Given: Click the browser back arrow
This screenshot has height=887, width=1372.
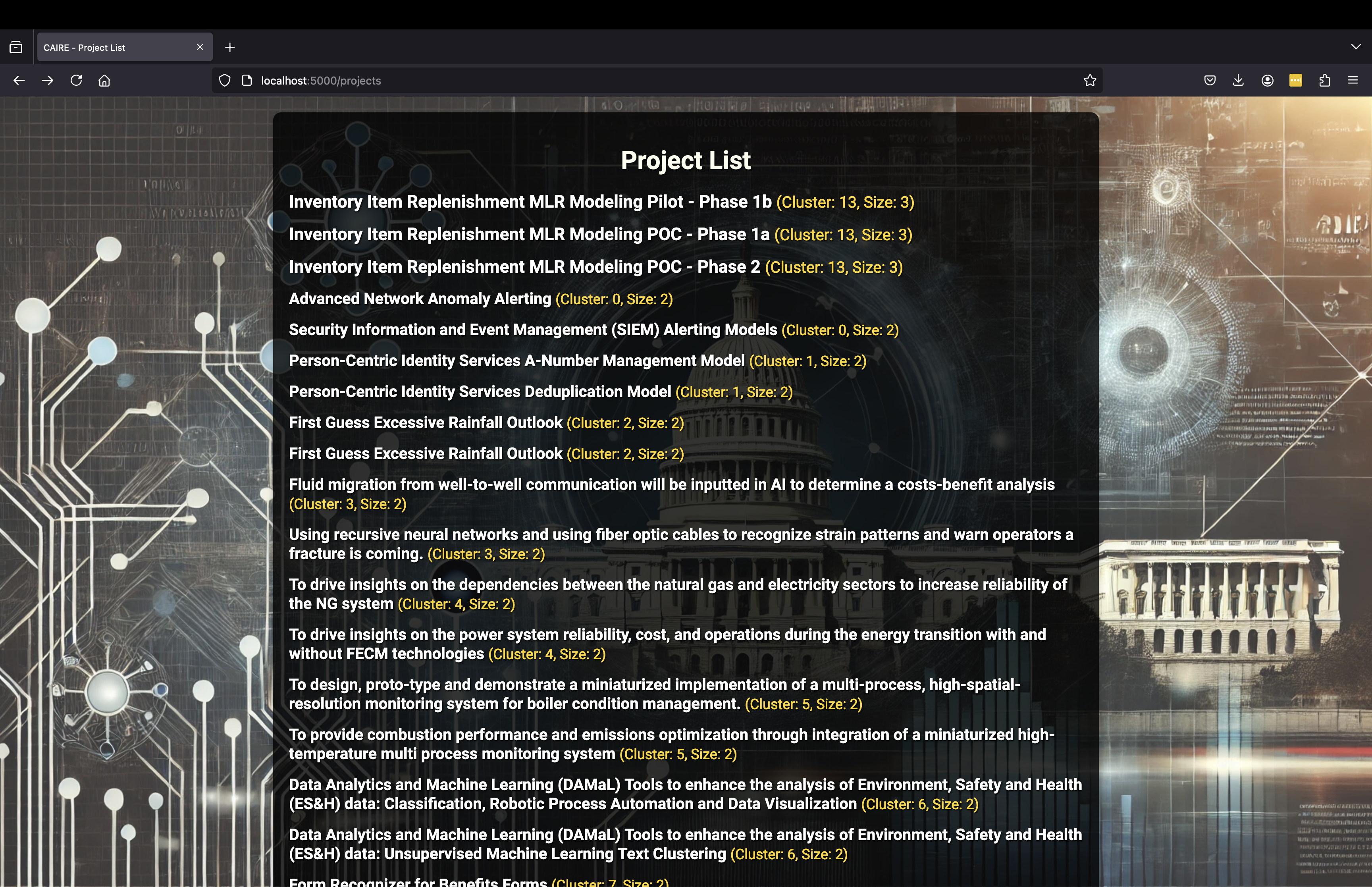Looking at the screenshot, I should pyautogui.click(x=19, y=81).
